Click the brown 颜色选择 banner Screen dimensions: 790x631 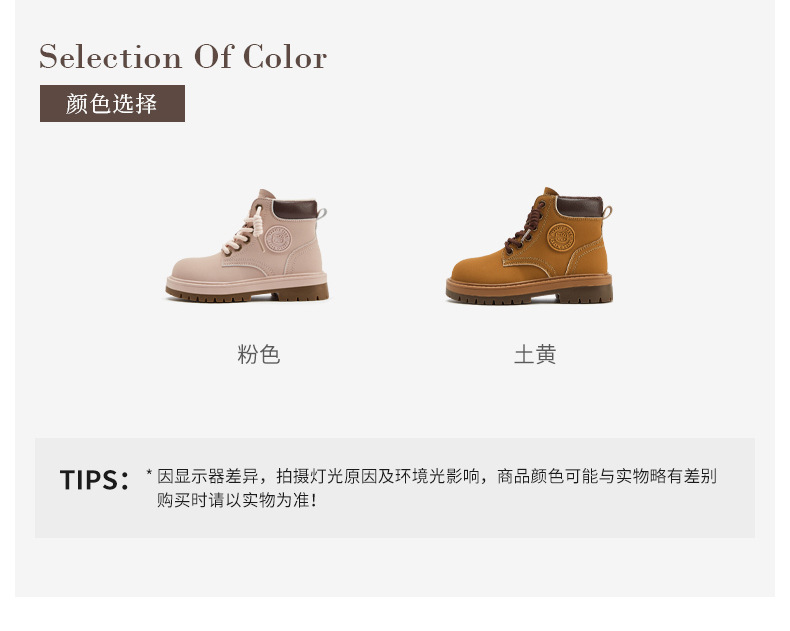click(112, 104)
